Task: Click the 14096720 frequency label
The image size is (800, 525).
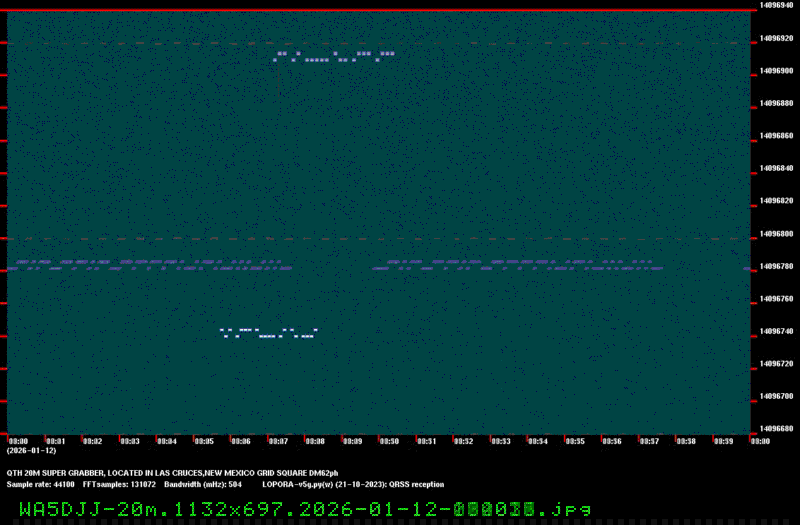Action: point(776,364)
